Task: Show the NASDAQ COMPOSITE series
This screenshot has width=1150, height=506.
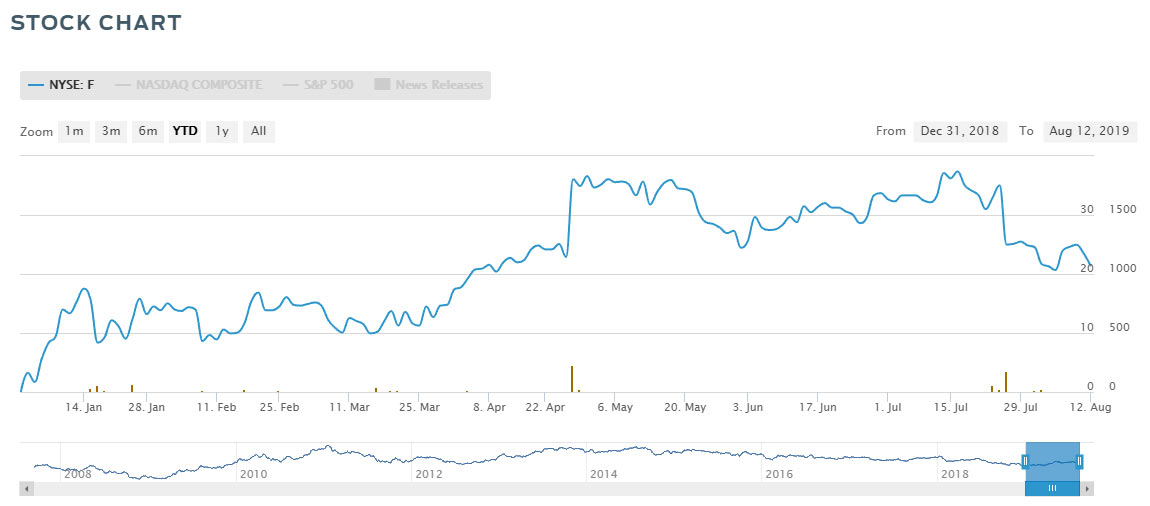Action: 188,85
